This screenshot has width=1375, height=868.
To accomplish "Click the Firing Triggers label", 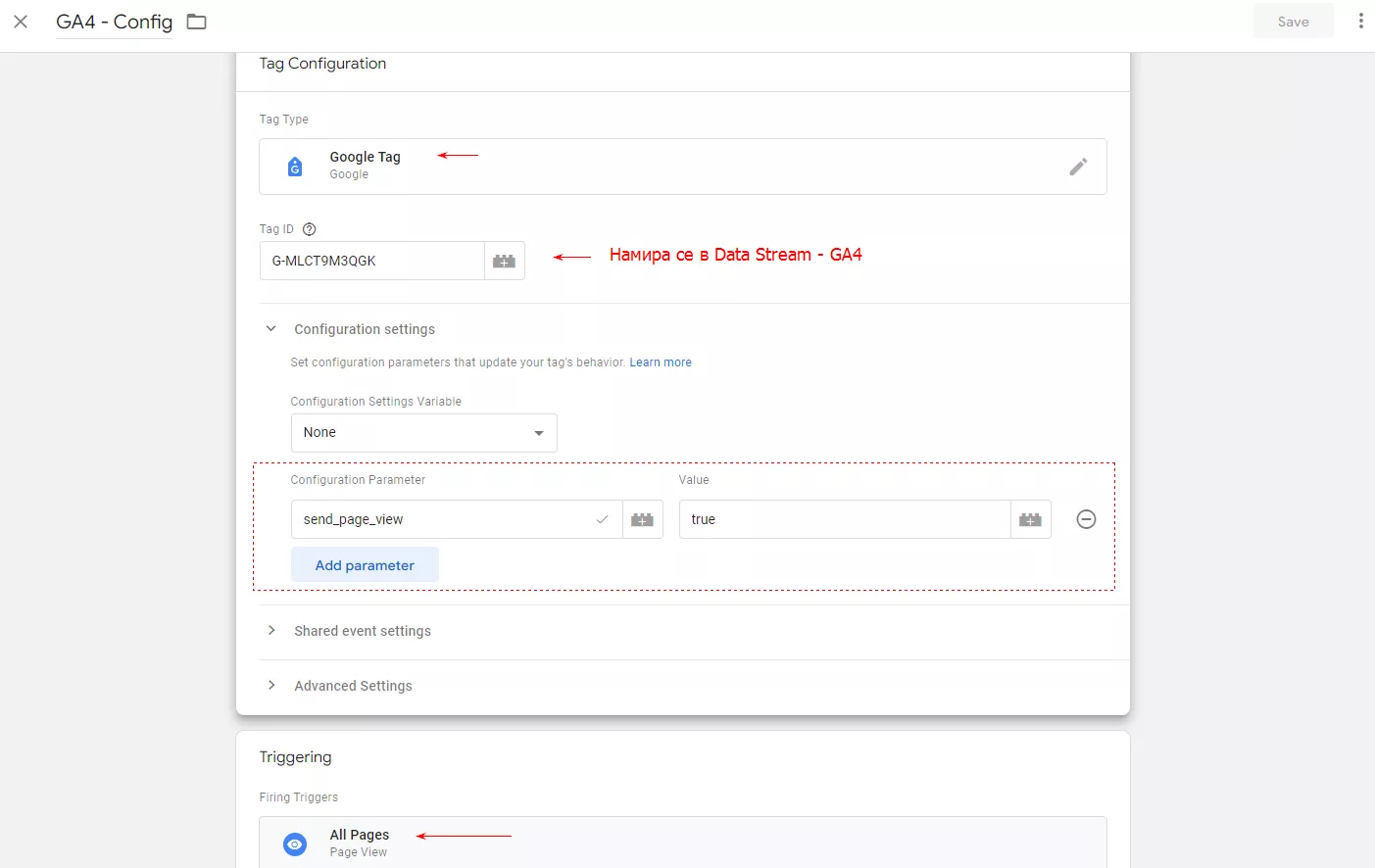I will pyautogui.click(x=299, y=797).
